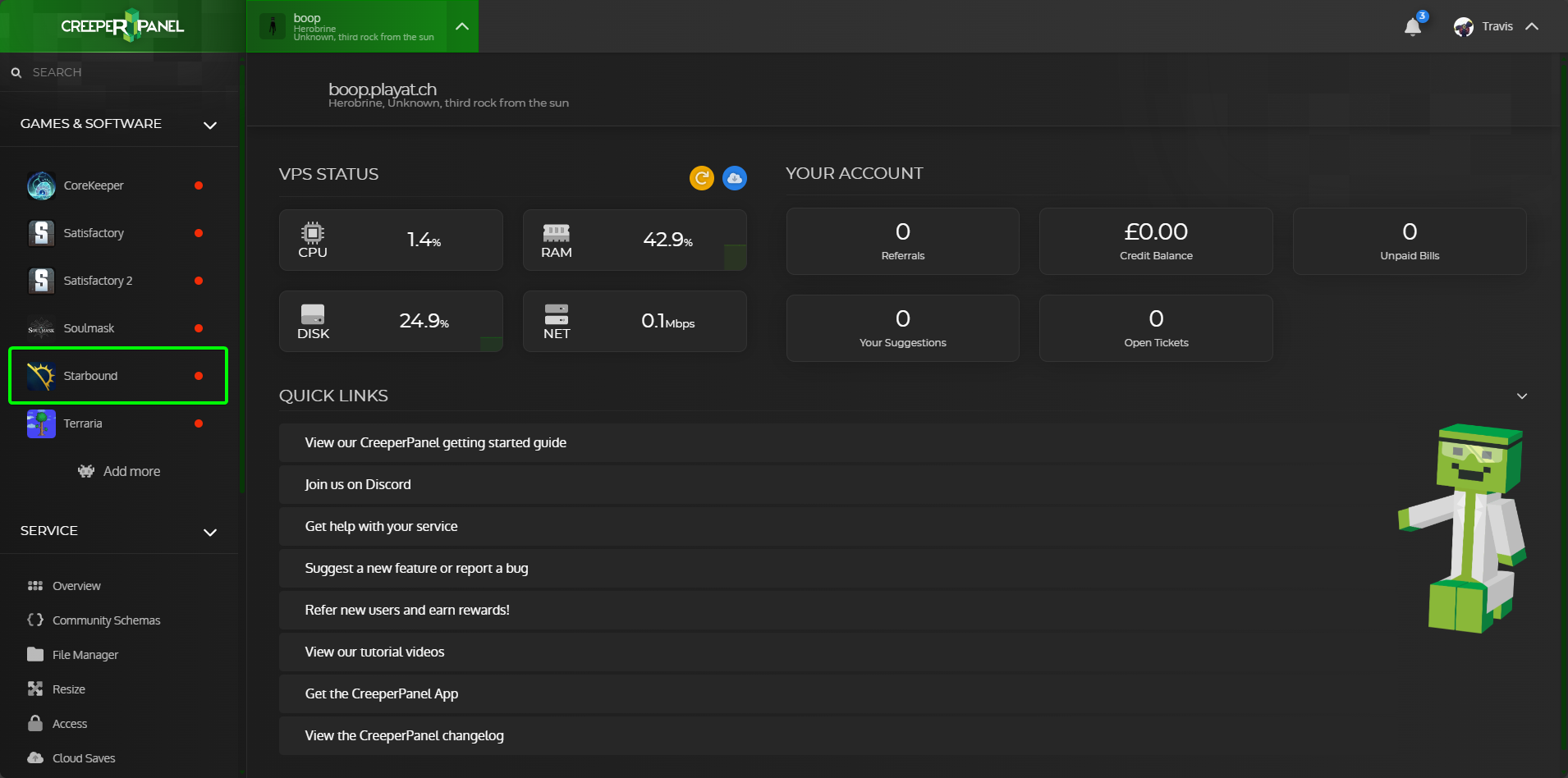The width and height of the screenshot is (1568, 778).
Task: Select the Satisfactory server icon
Action: pos(41,233)
